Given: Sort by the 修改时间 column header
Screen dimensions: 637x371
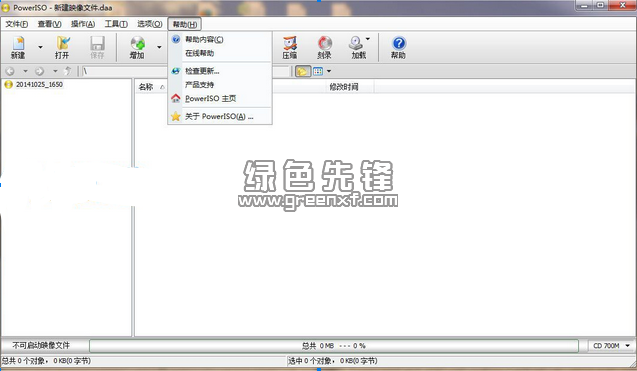Looking at the screenshot, I should [x=344, y=87].
